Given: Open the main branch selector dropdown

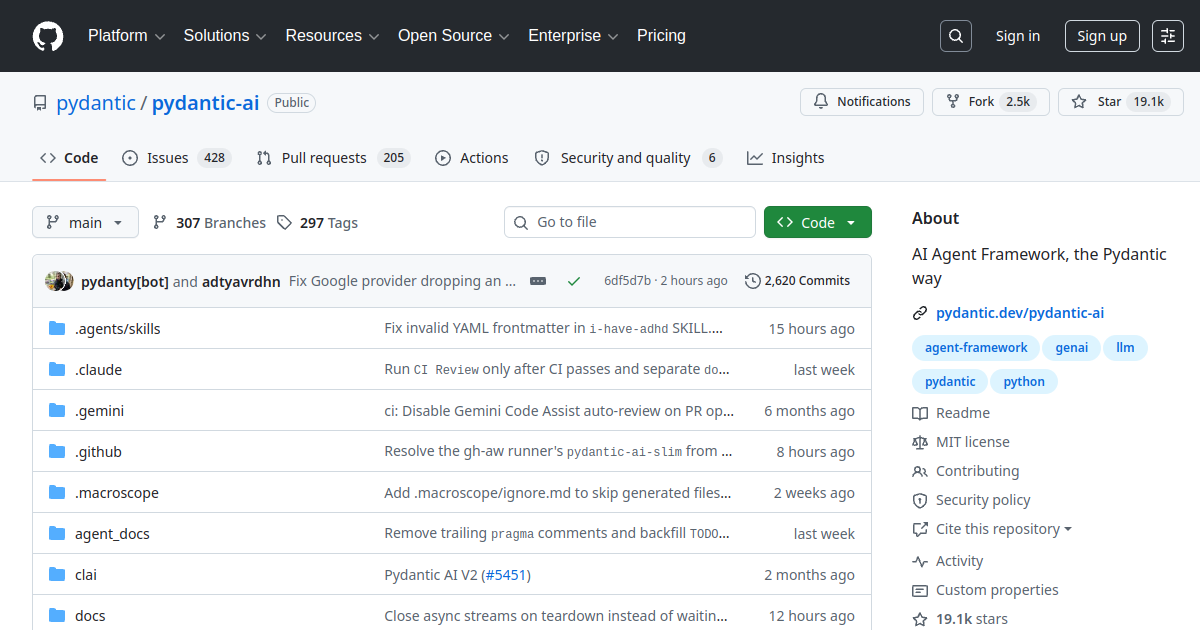Looking at the screenshot, I should (x=85, y=222).
